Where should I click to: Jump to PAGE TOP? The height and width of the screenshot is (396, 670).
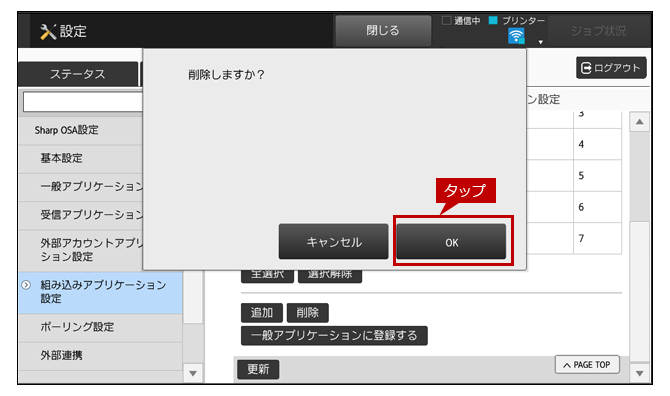[587, 365]
